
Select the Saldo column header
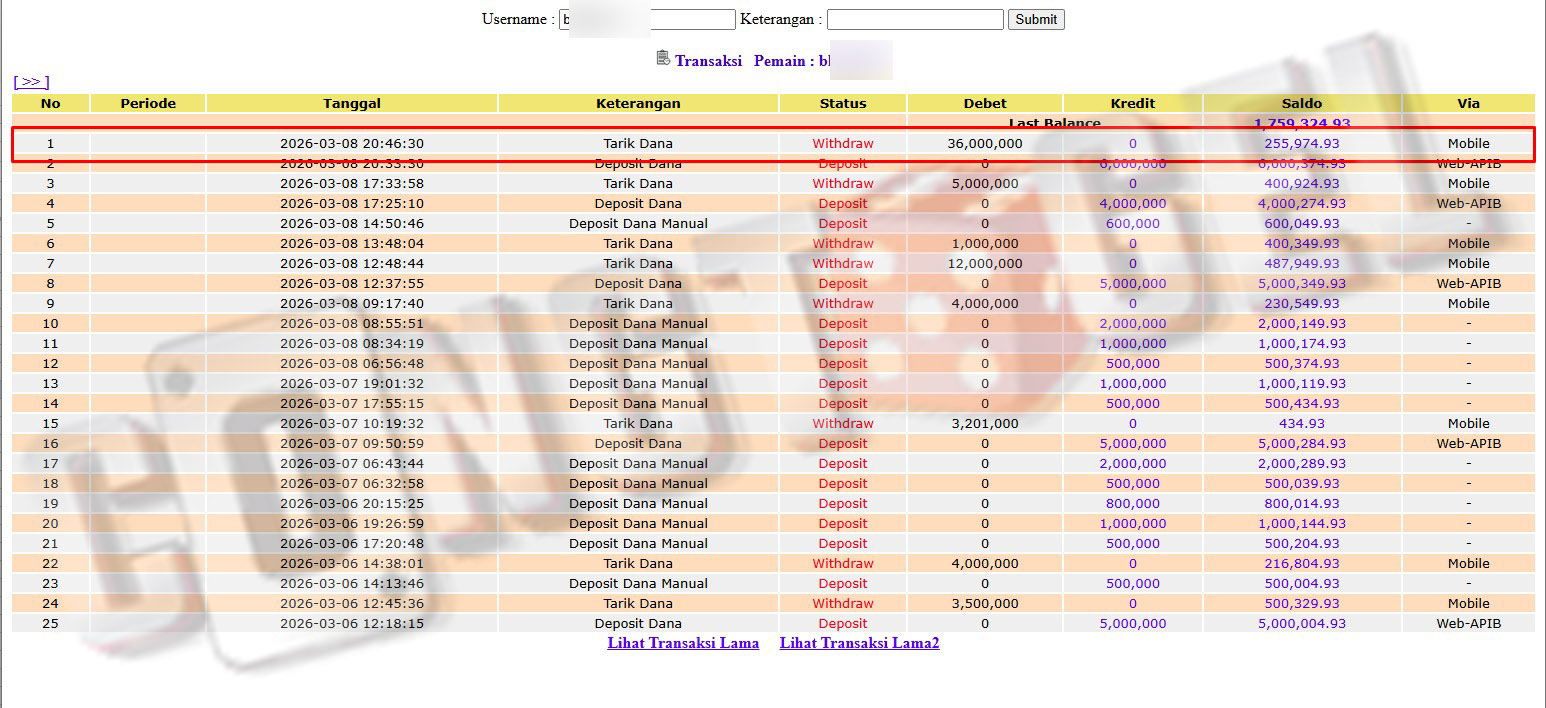pos(1301,103)
